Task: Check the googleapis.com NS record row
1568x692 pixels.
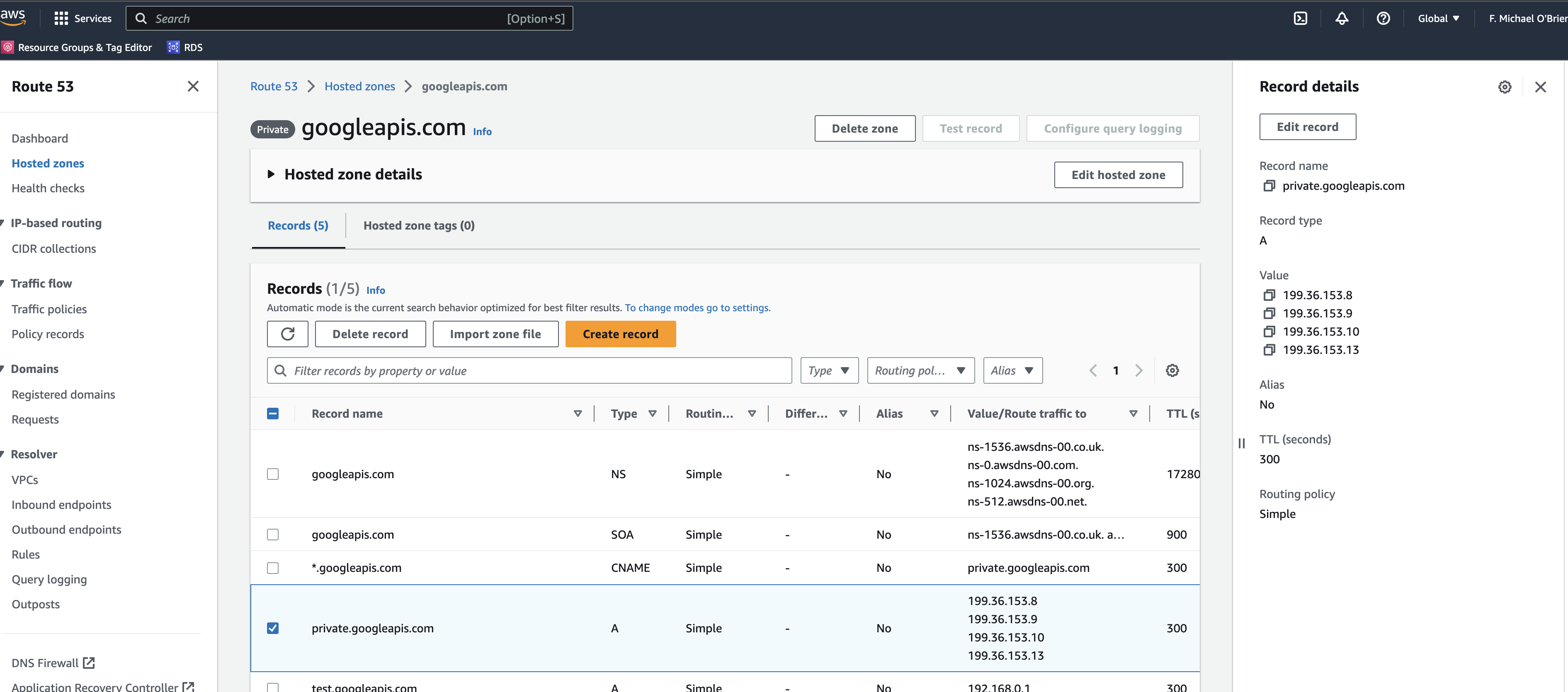Action: click(273, 474)
